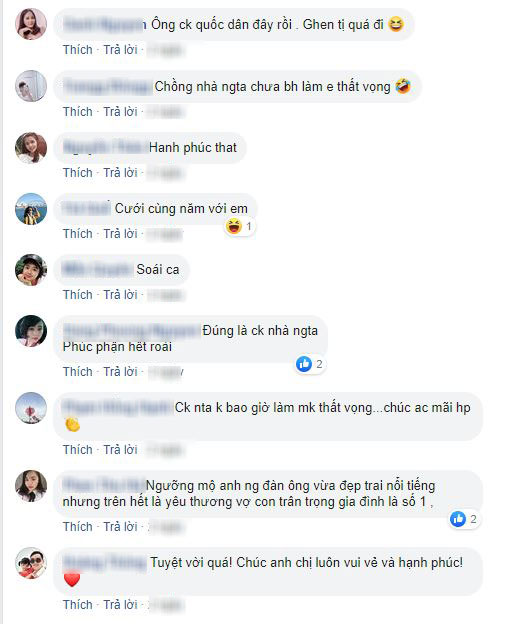The width and height of the screenshot is (516, 624).
Task: Like the "Ck nta k bao giờ" comment
Action: pyautogui.click(x=78, y=450)
